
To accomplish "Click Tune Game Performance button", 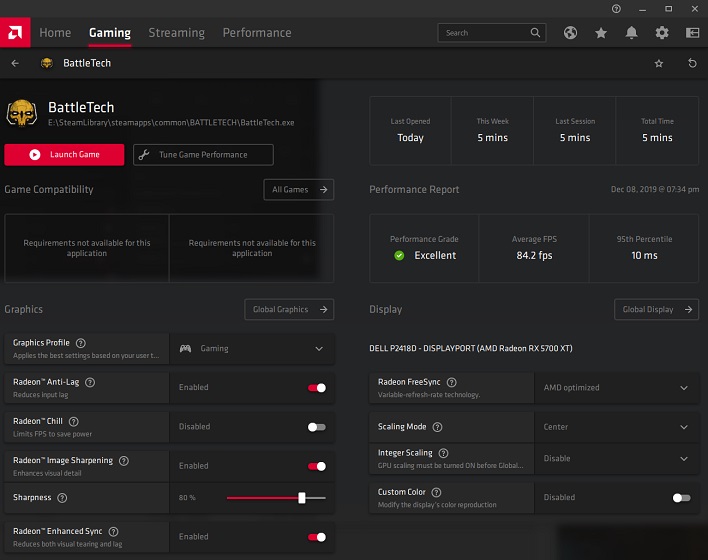I will click(x=203, y=154).
